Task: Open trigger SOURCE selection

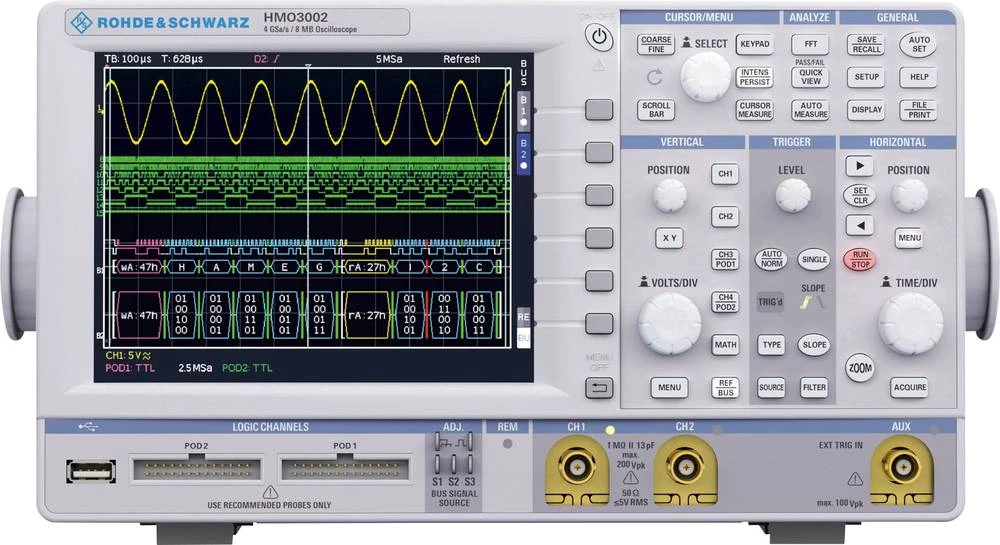Action: pyautogui.click(x=771, y=388)
